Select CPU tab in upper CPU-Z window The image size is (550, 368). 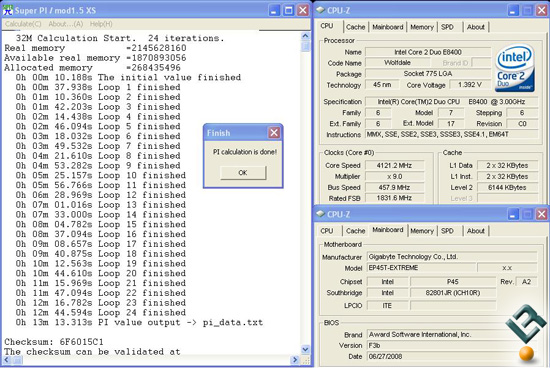point(327,26)
